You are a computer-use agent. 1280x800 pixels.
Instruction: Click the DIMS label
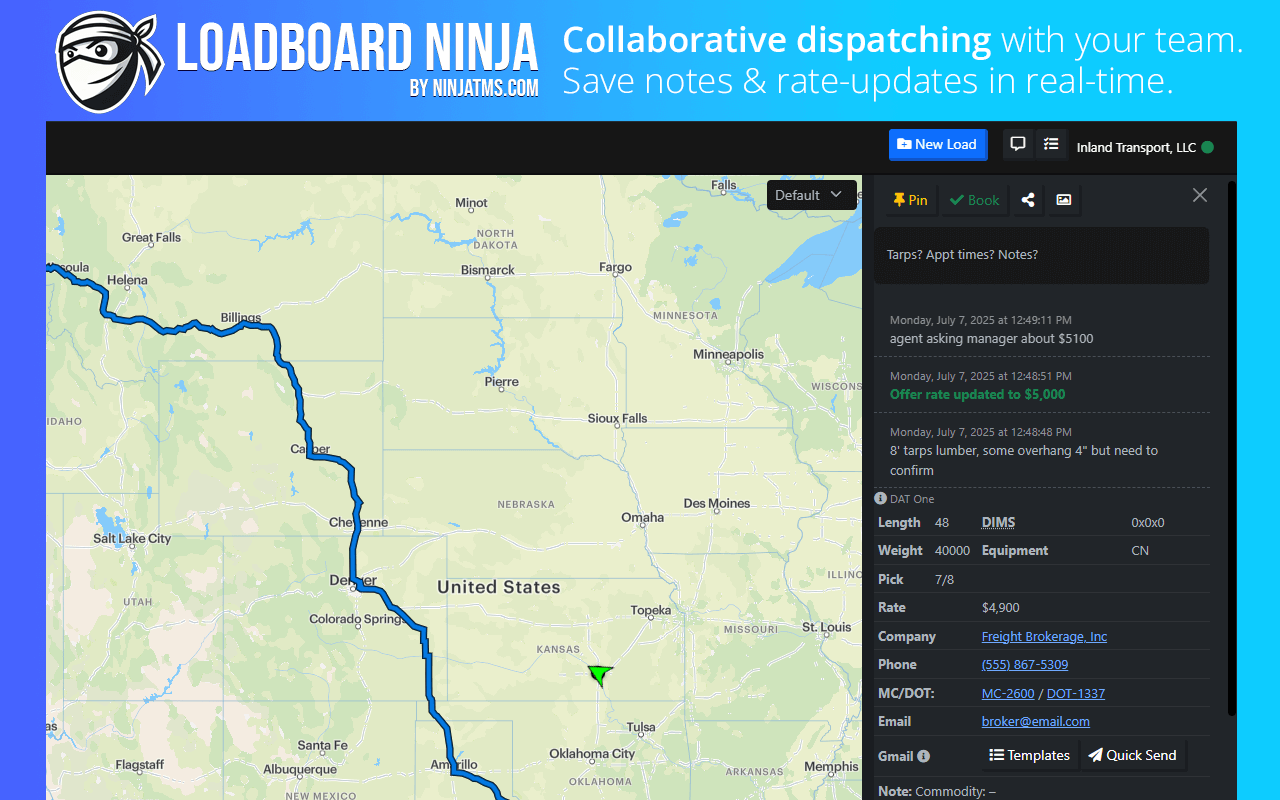(x=998, y=523)
